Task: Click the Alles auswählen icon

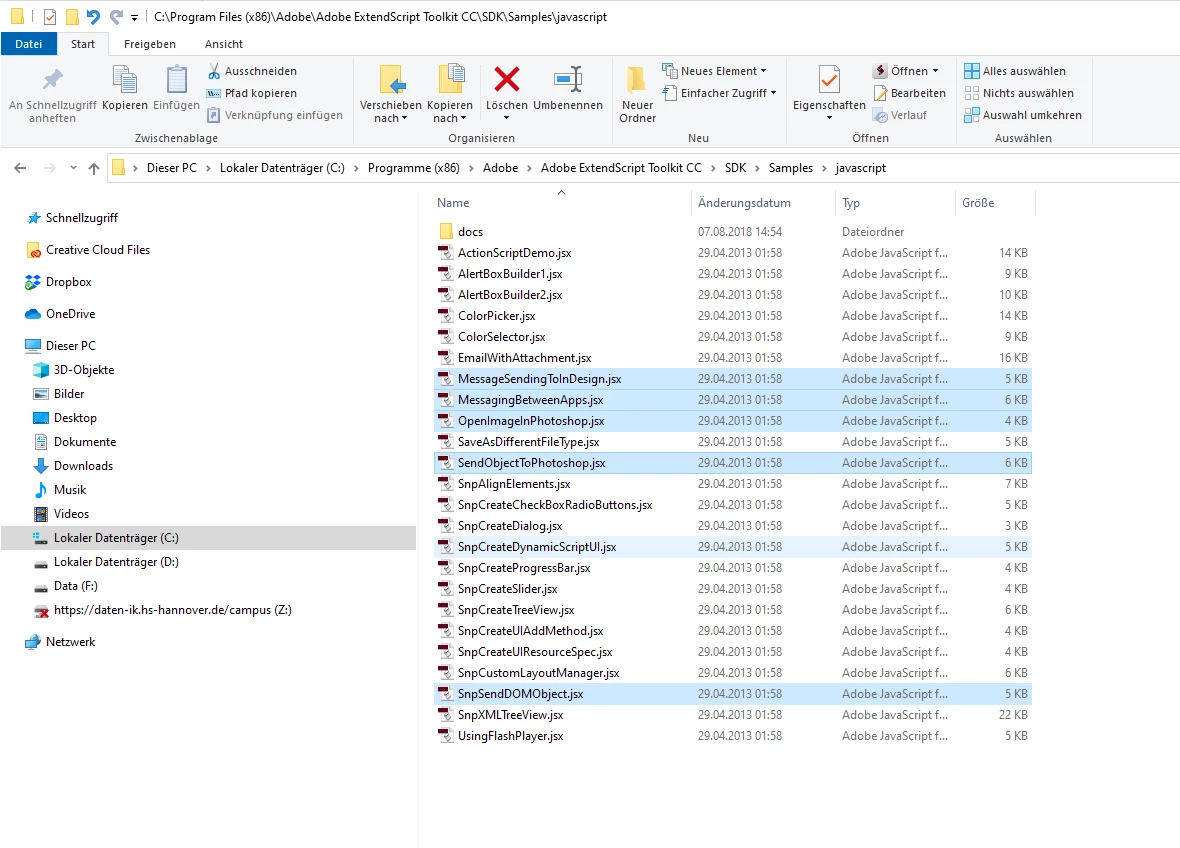Action: 972,71
